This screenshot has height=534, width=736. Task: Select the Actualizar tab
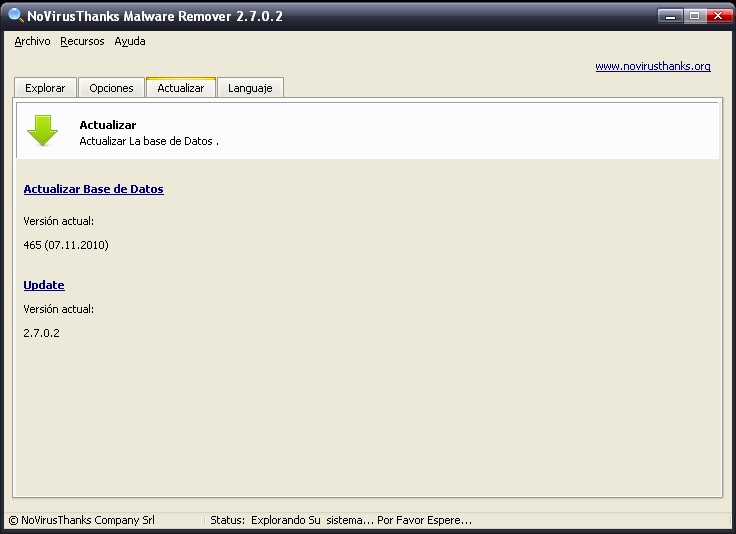181,87
